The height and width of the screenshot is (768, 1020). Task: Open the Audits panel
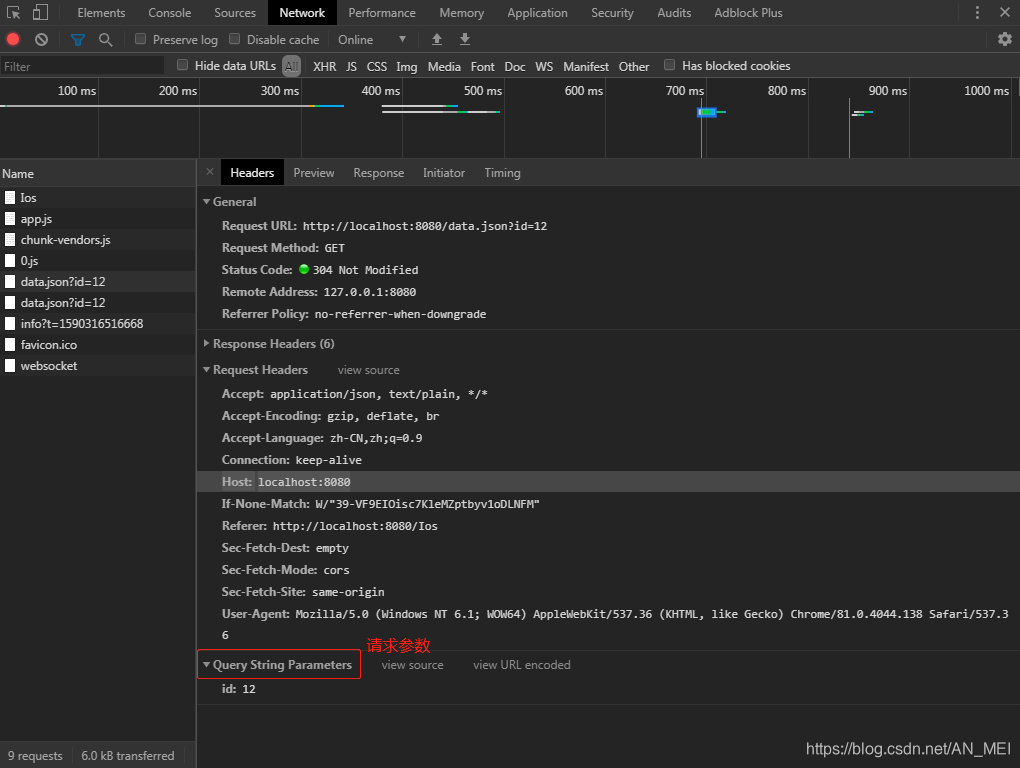pyautogui.click(x=674, y=12)
